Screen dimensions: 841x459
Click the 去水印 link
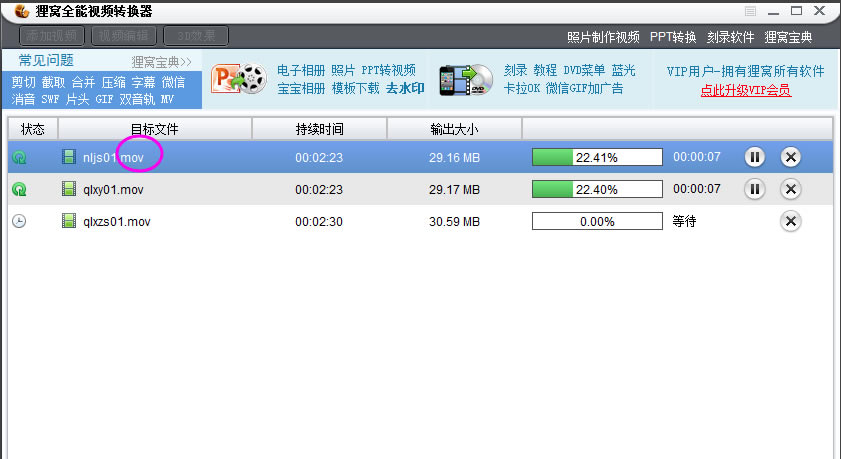click(405, 88)
